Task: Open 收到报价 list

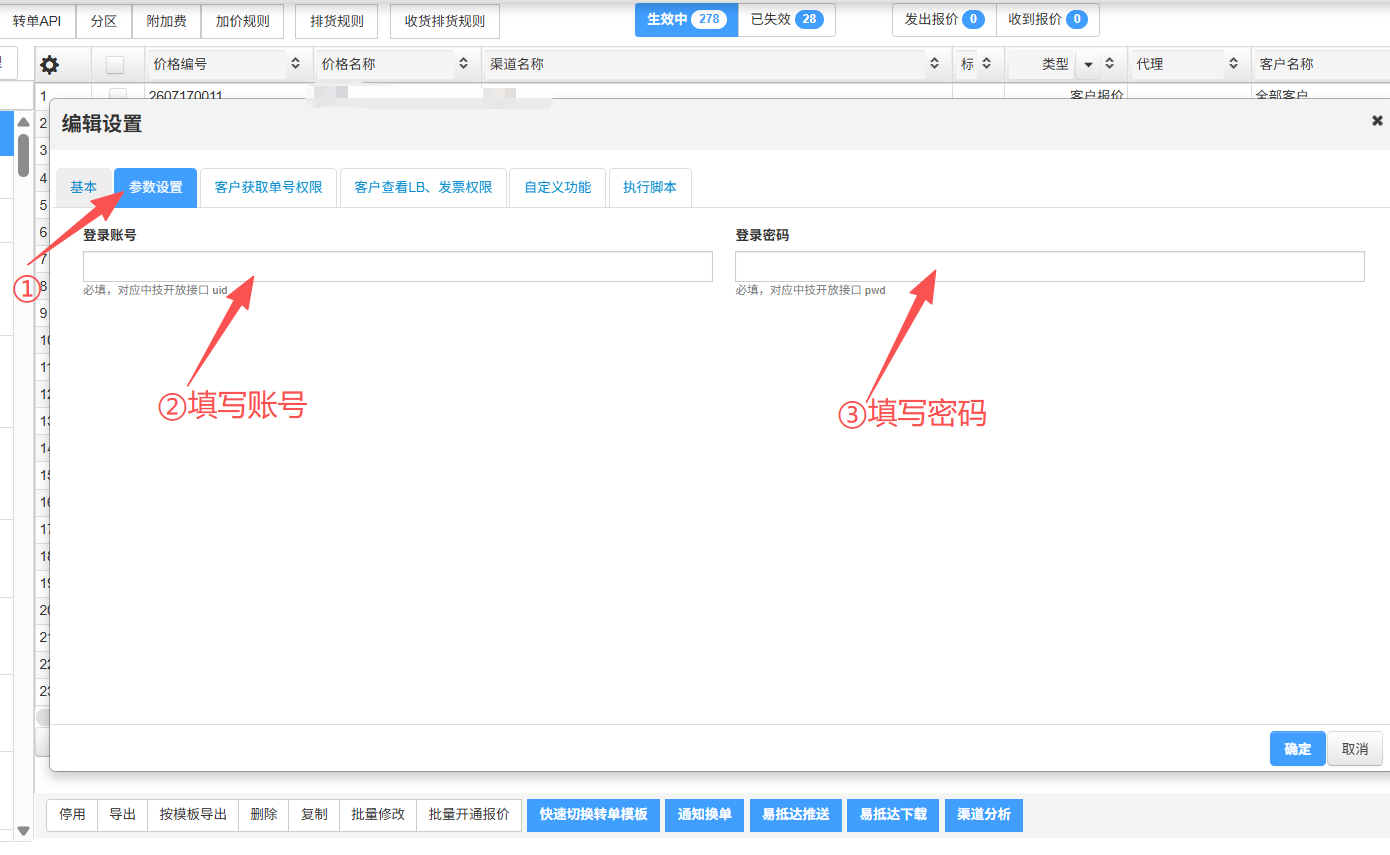Action: (1048, 19)
